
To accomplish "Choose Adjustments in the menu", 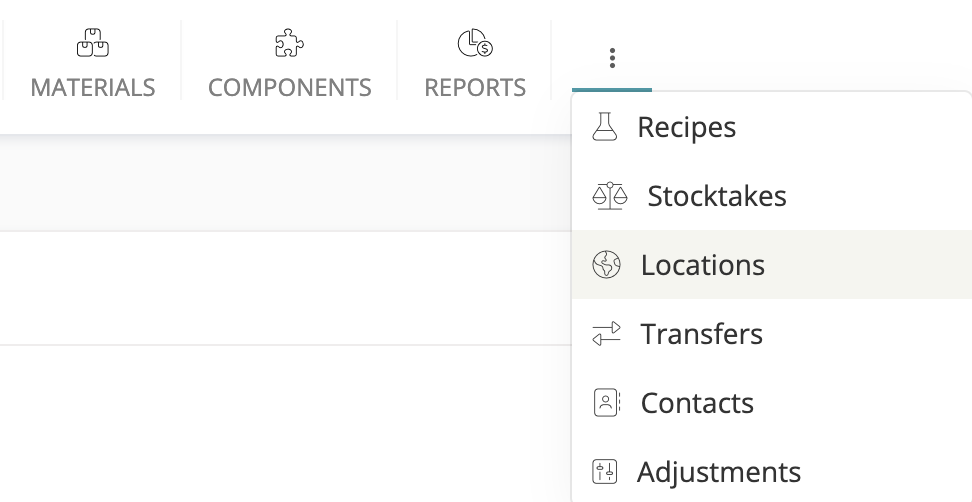I will coord(719,472).
